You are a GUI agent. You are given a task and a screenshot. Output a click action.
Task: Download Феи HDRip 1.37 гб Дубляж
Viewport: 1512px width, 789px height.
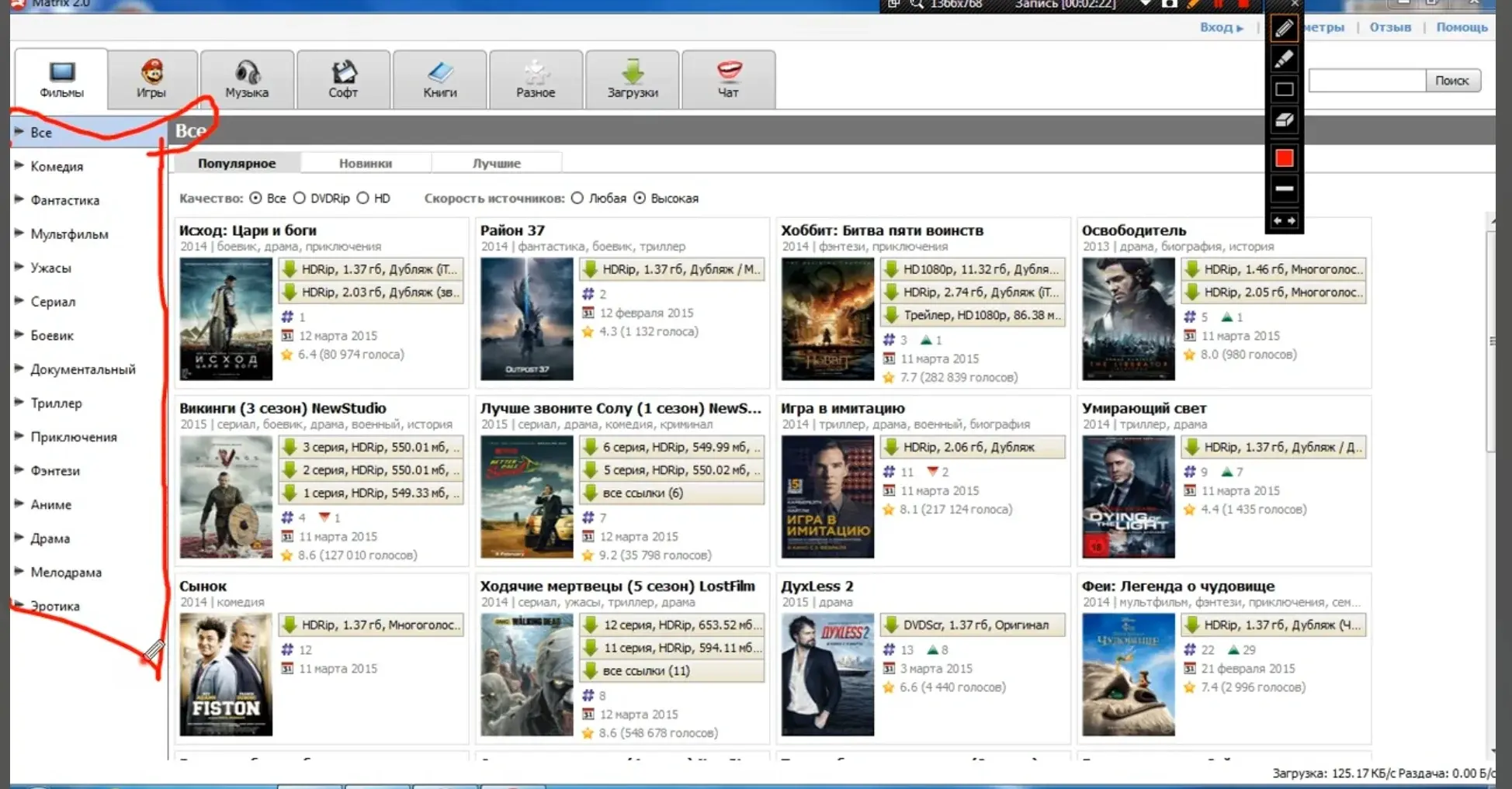(1274, 625)
